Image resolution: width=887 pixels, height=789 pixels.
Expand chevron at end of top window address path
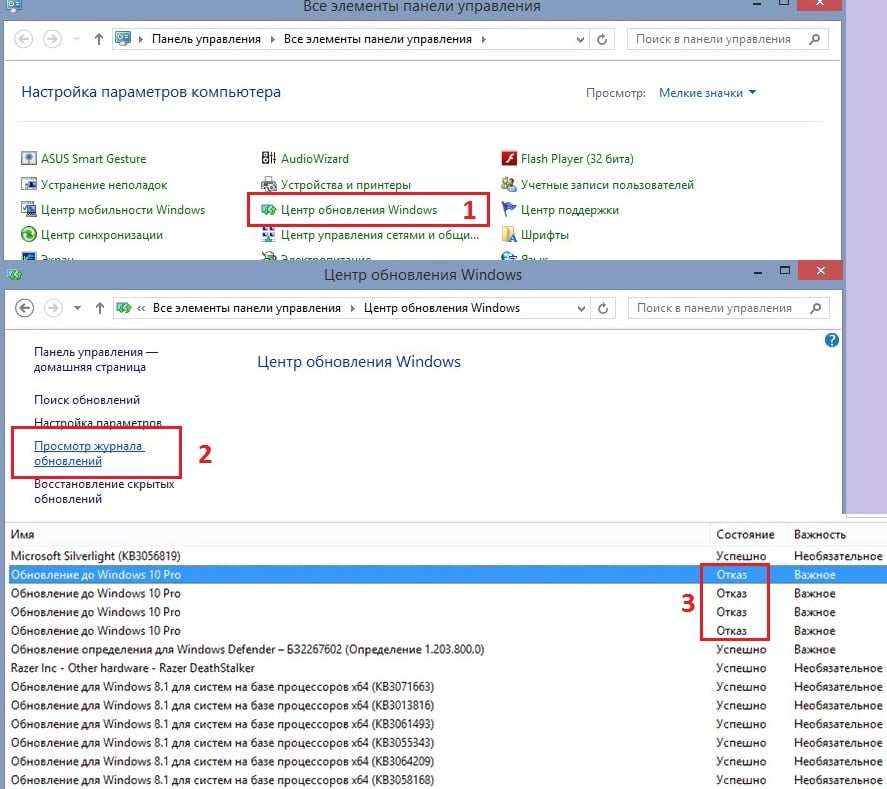tap(483, 39)
